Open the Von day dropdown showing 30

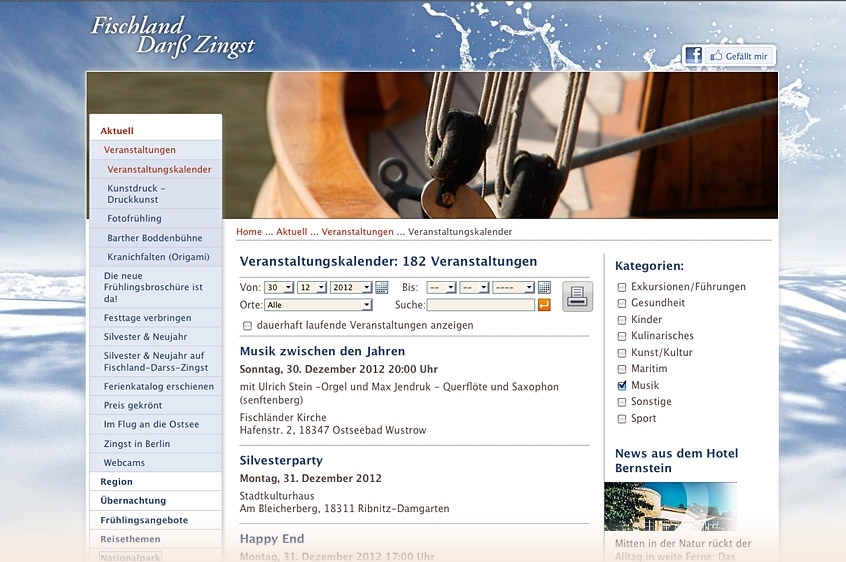coord(279,287)
